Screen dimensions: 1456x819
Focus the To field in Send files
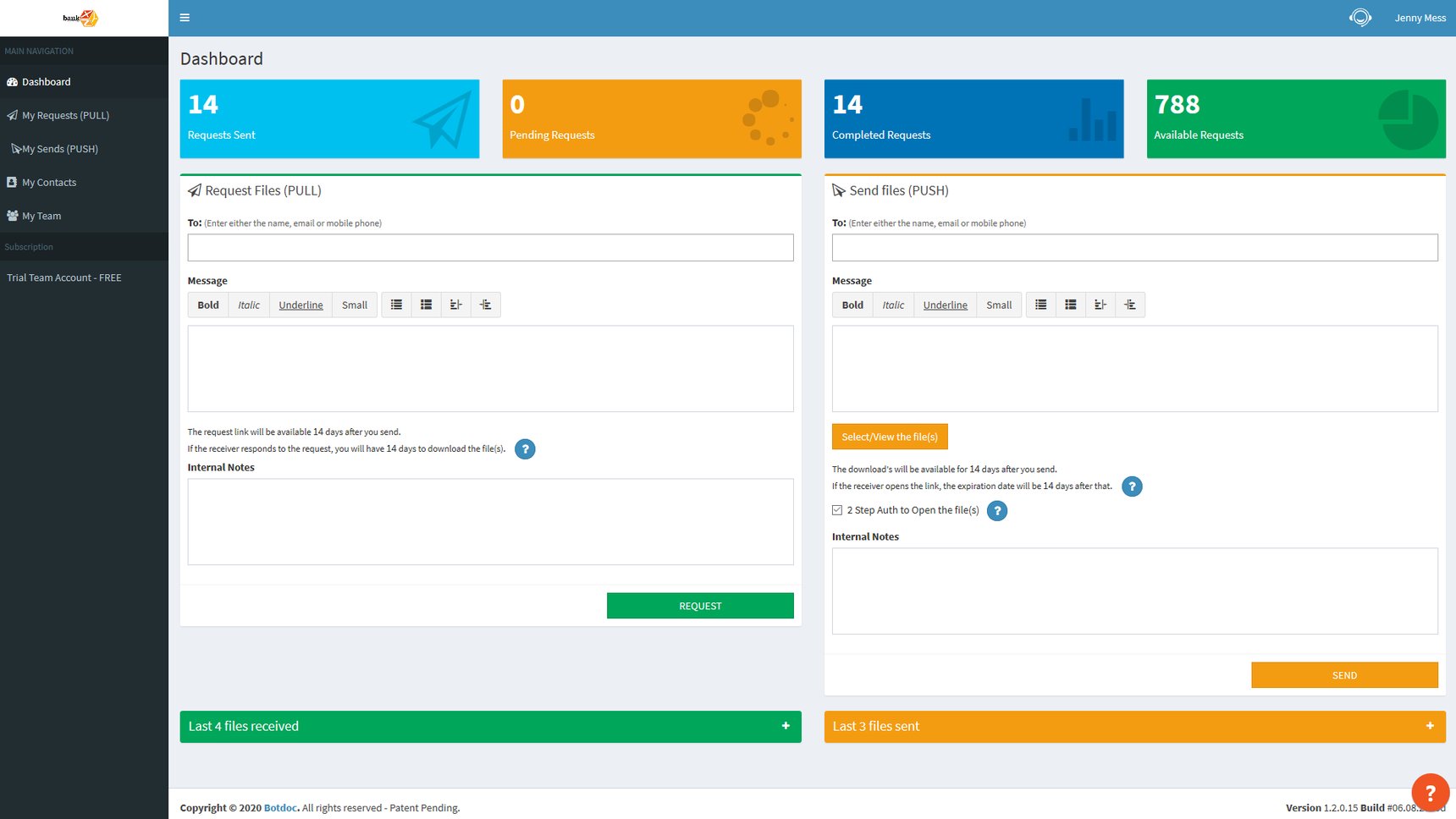pyautogui.click(x=1134, y=248)
